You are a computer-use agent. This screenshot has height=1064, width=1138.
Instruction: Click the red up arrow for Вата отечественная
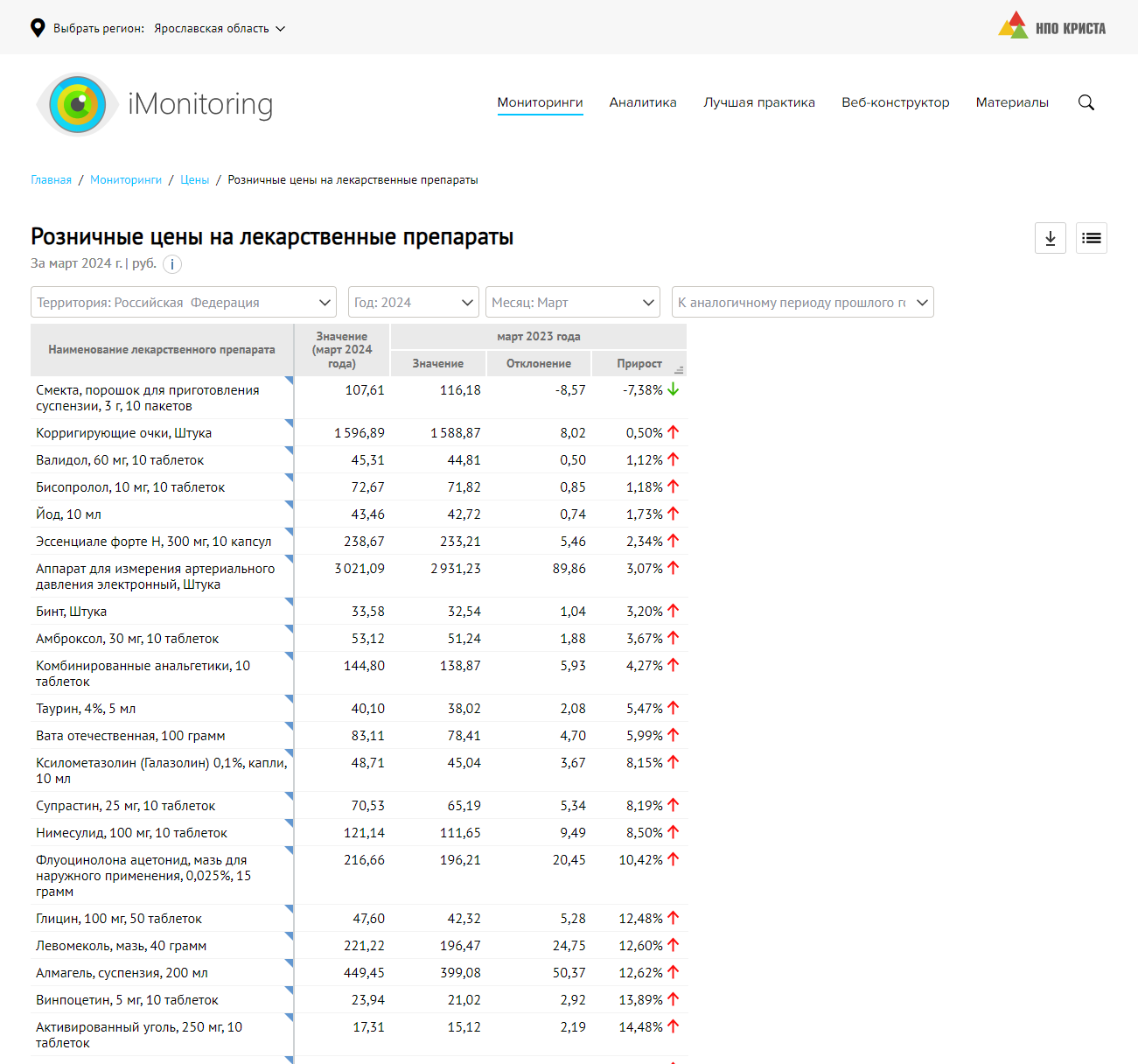(x=674, y=735)
